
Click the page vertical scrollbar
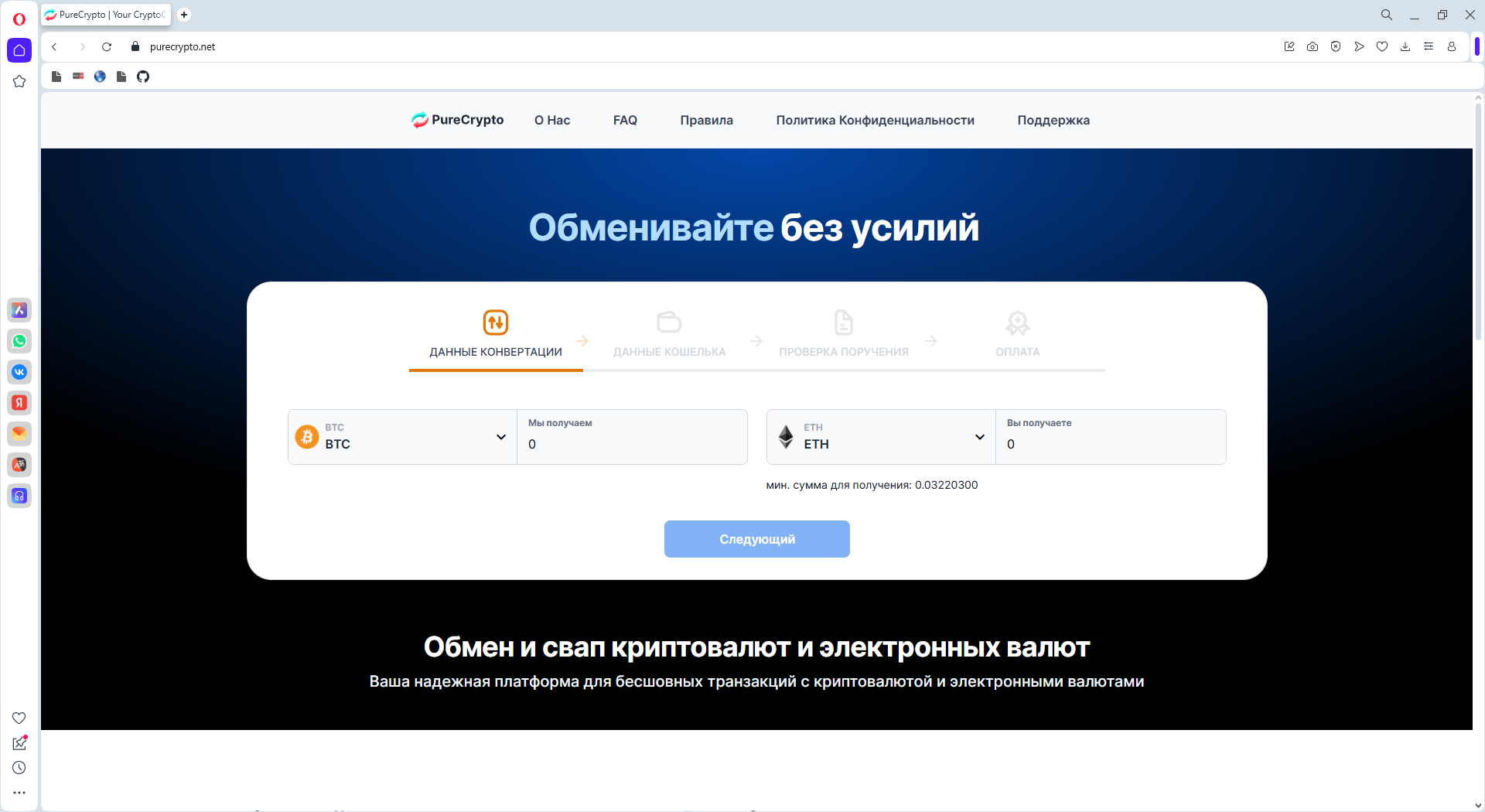click(1478, 232)
